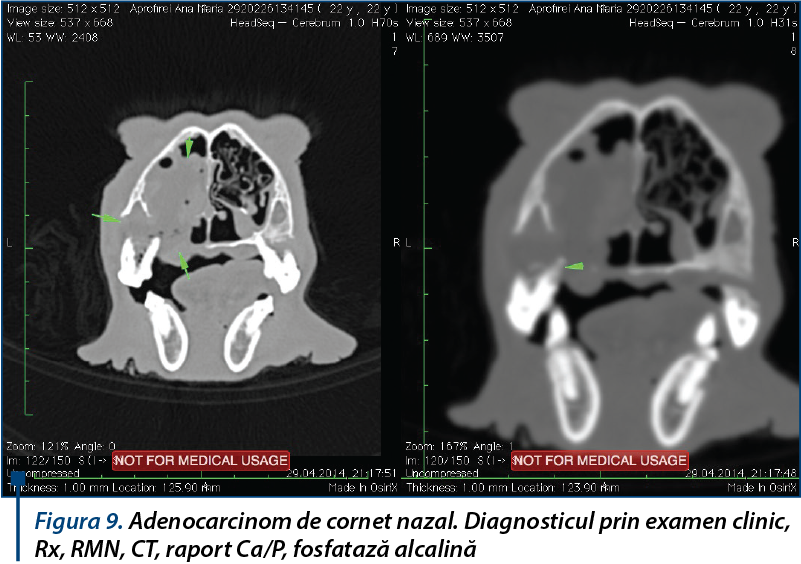Click the R orientation marker of left viewer

coord(396,243)
